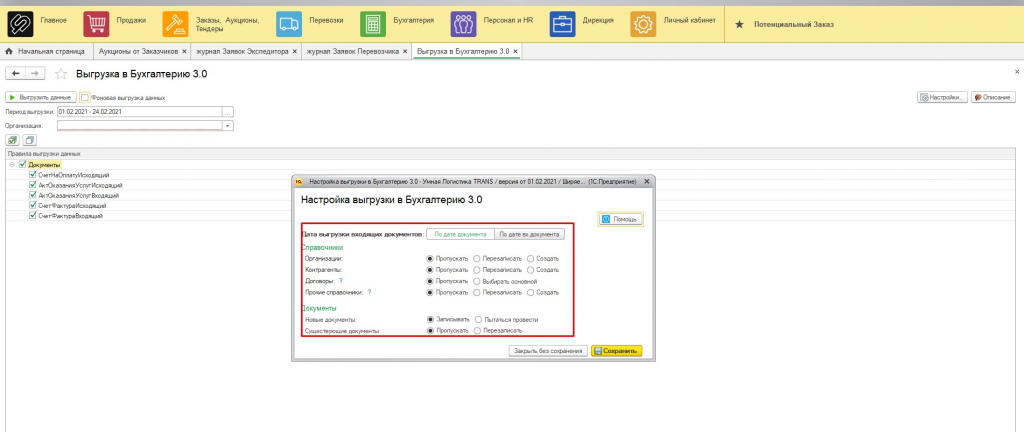Click the Правила выгрузки данных column header
1024x432 pixels.
(x=511, y=154)
